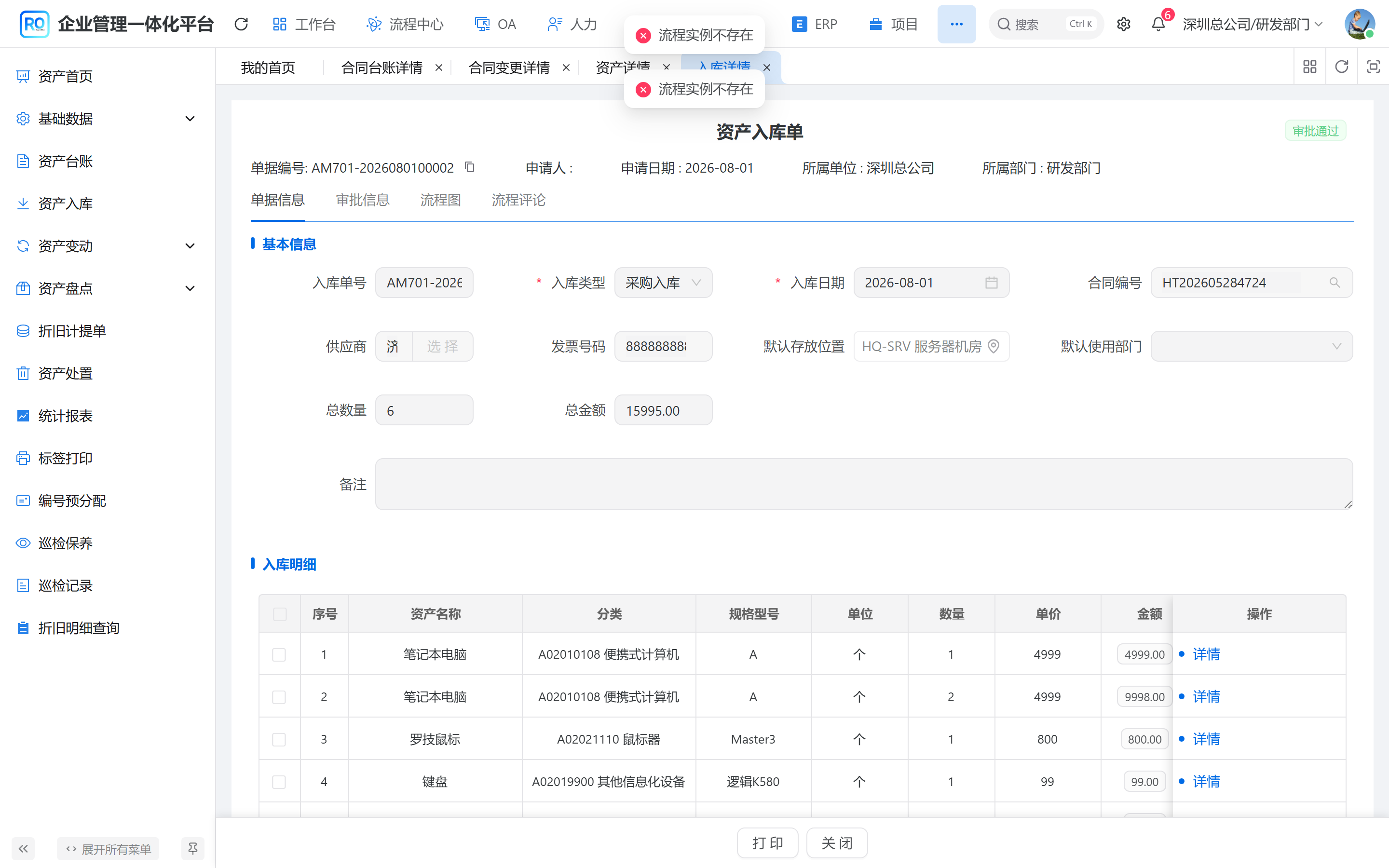
Task: Collapse the sidebar with double-arrow icon
Action: click(x=23, y=849)
